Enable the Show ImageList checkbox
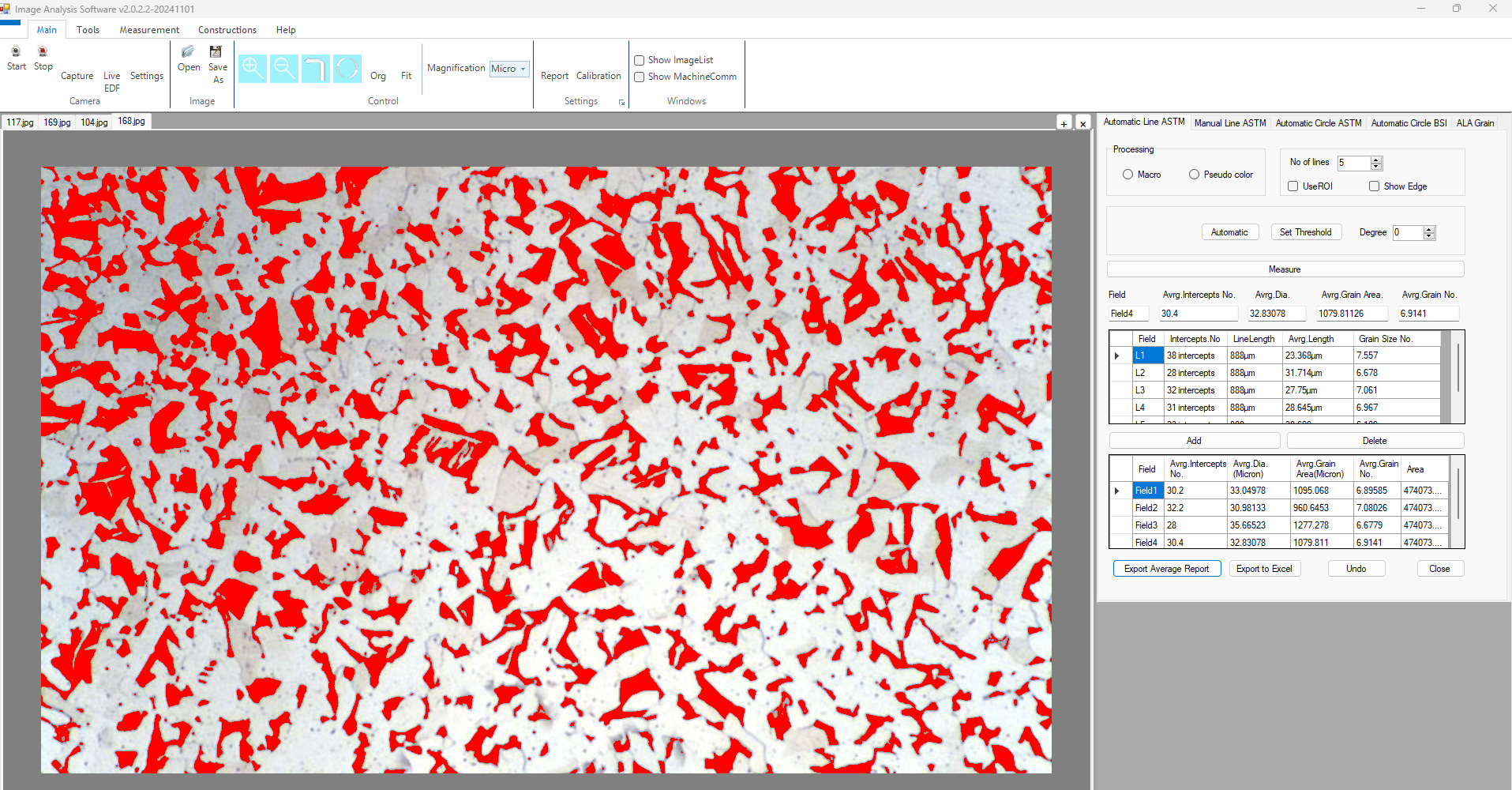The width and height of the screenshot is (1512, 790). [x=639, y=59]
